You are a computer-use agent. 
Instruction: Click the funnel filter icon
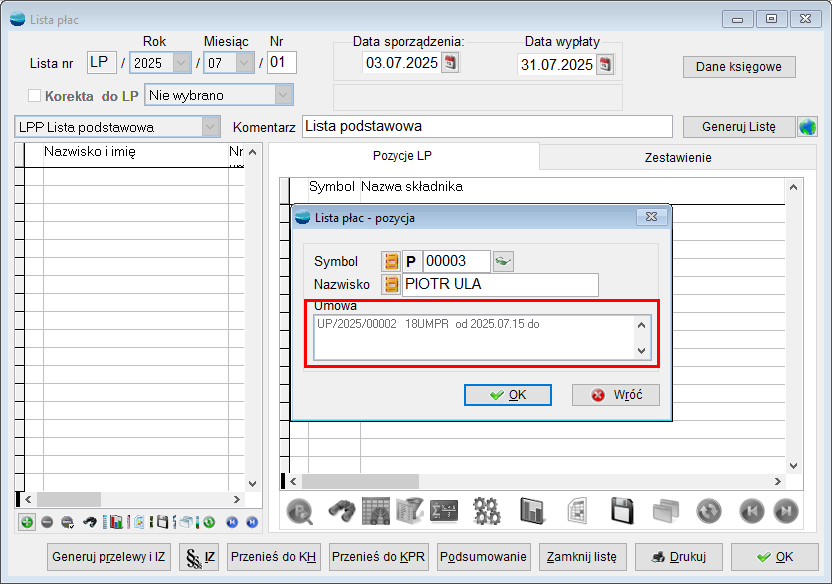(410, 511)
